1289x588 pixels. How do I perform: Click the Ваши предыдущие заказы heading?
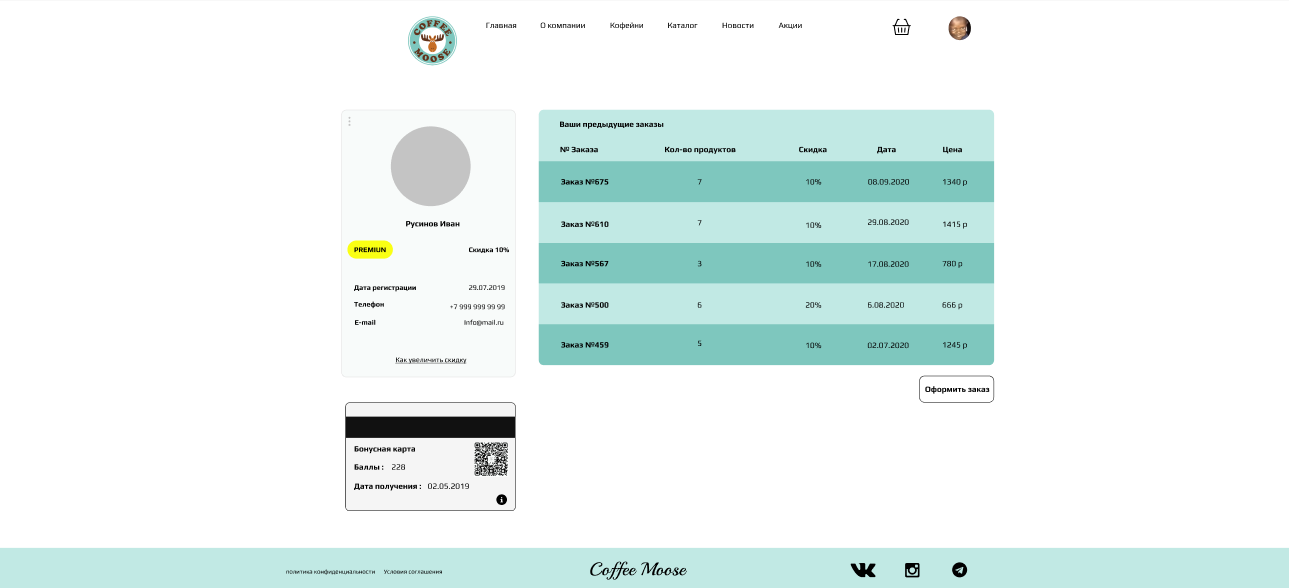point(611,124)
